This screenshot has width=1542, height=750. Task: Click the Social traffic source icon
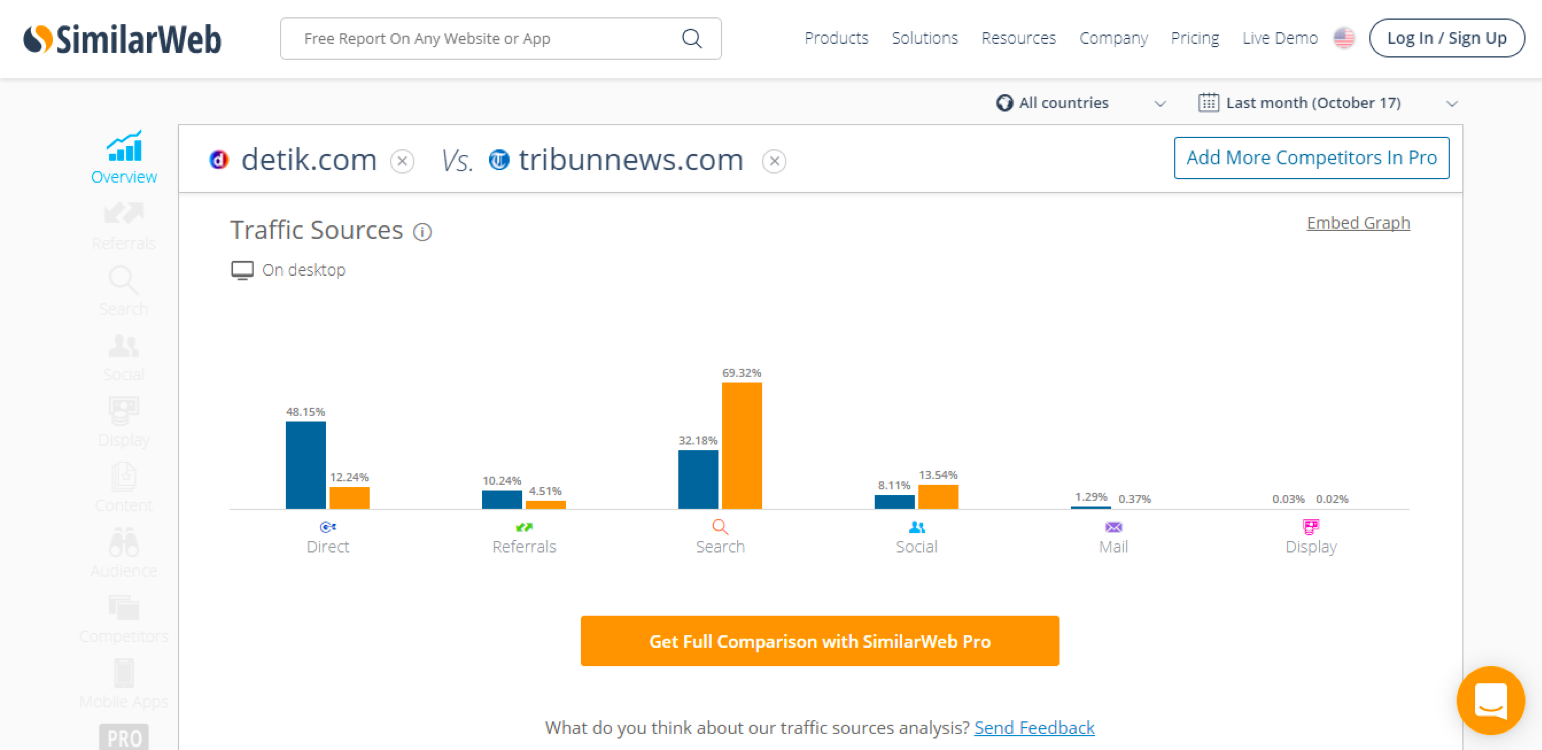pos(917,527)
